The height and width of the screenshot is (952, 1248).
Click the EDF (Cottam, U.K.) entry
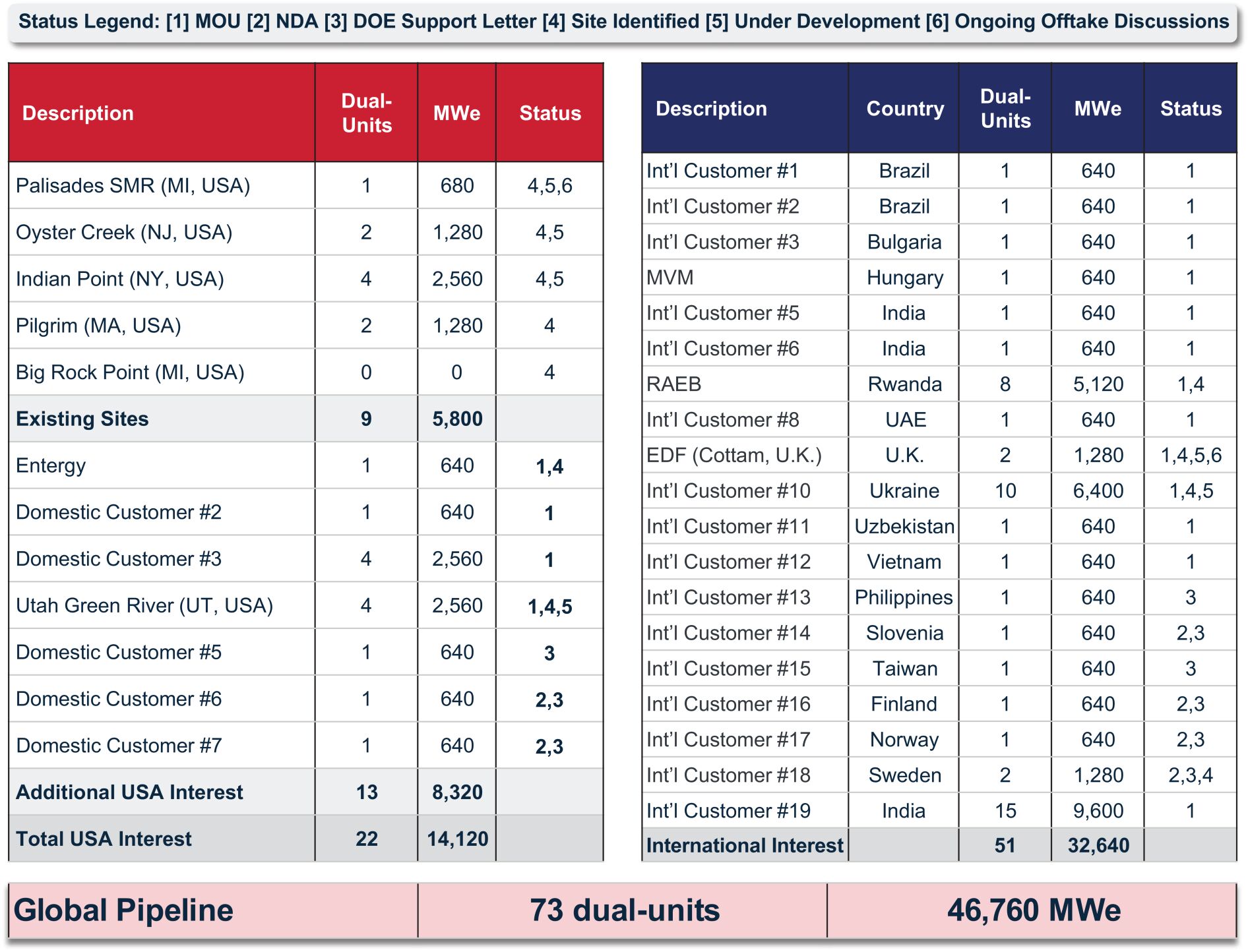(745, 455)
